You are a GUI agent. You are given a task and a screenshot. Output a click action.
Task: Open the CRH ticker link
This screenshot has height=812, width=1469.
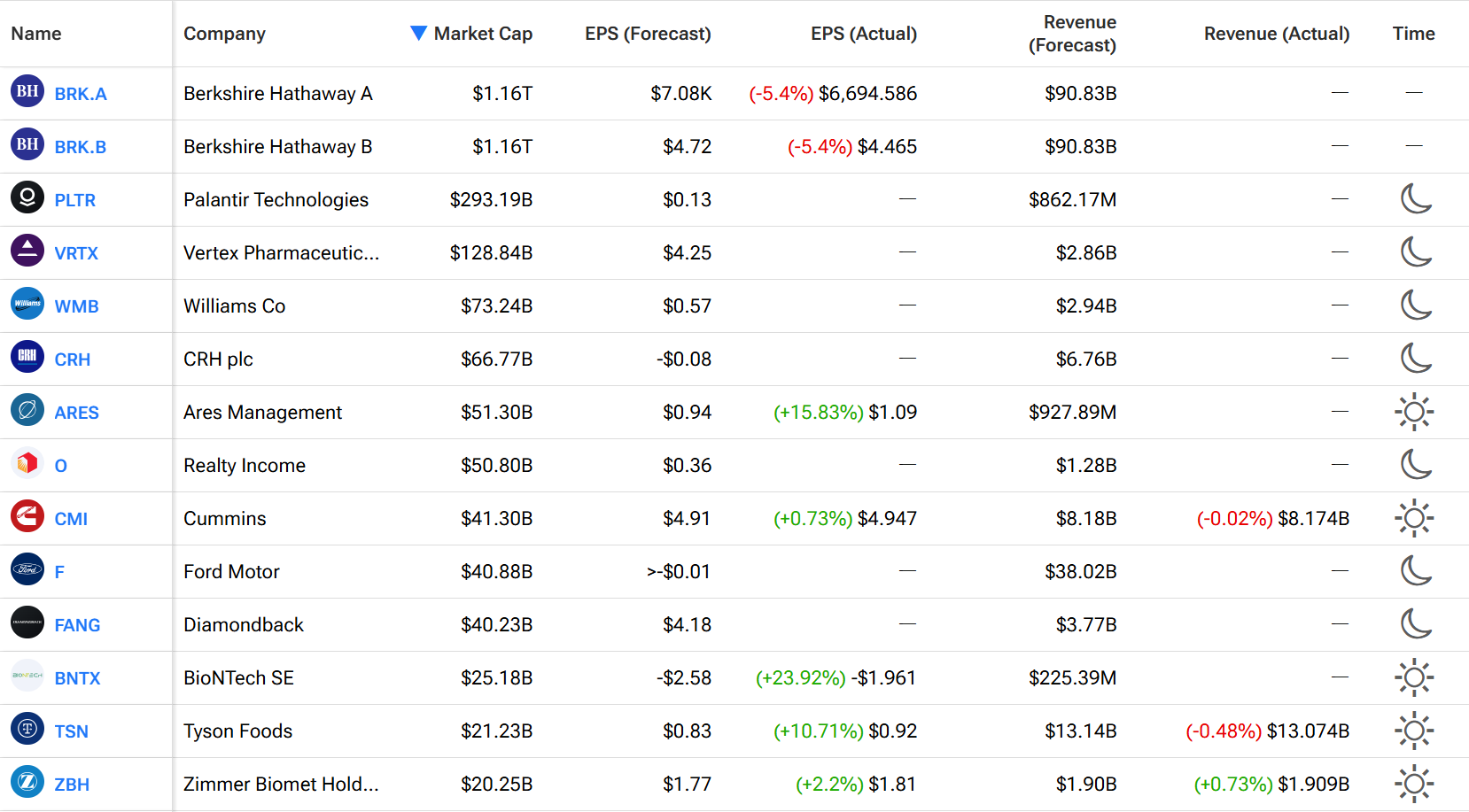point(73,360)
